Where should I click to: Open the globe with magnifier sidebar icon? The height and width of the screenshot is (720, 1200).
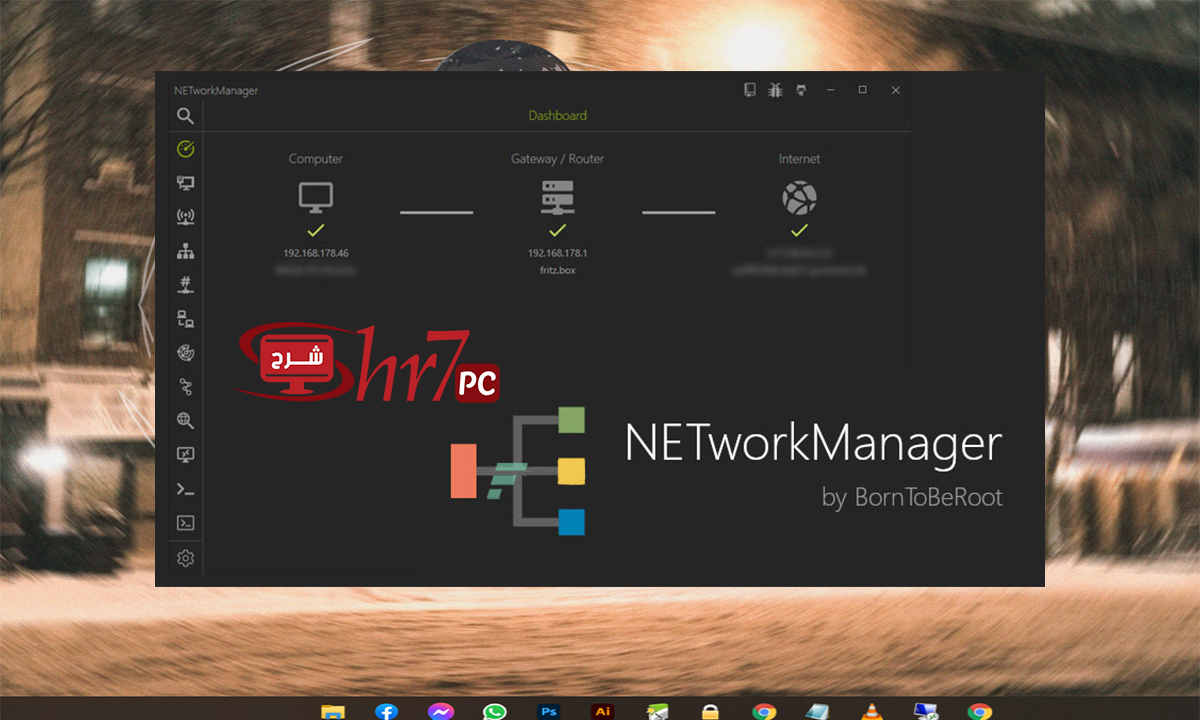[x=185, y=421]
